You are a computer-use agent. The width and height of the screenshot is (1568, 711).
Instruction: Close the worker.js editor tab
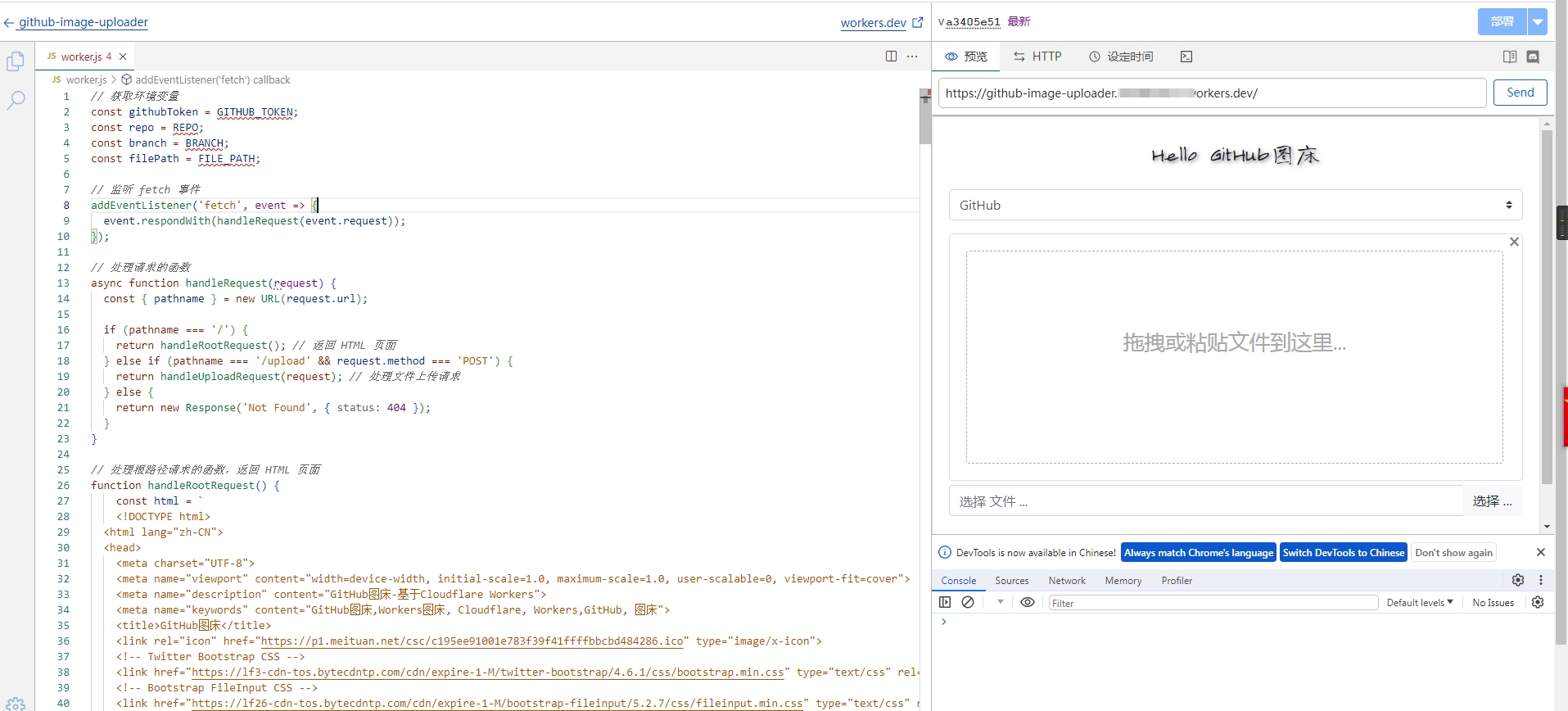(123, 57)
